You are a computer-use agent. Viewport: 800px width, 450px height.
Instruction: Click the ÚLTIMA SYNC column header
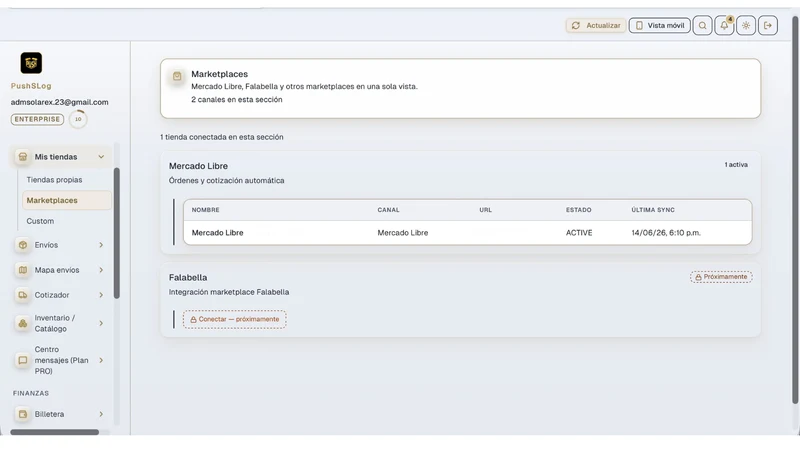click(x=653, y=210)
